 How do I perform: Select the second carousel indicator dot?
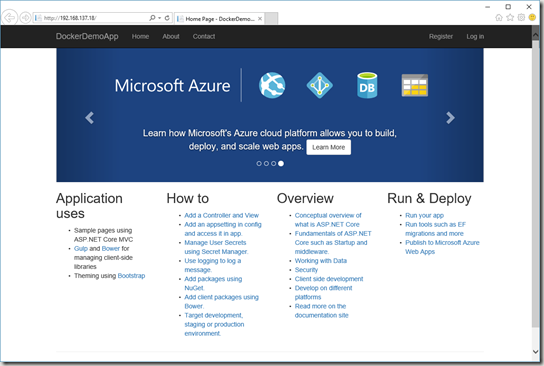point(266,163)
